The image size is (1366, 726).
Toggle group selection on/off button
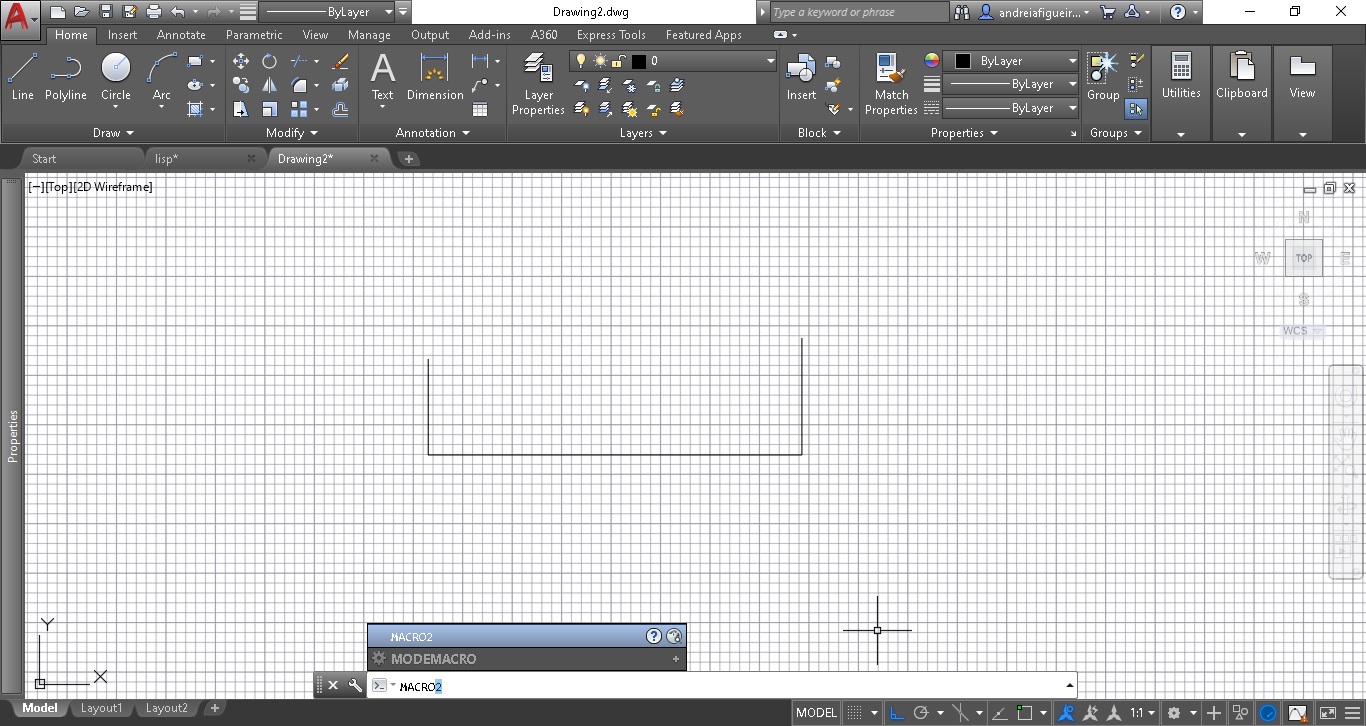(1136, 108)
